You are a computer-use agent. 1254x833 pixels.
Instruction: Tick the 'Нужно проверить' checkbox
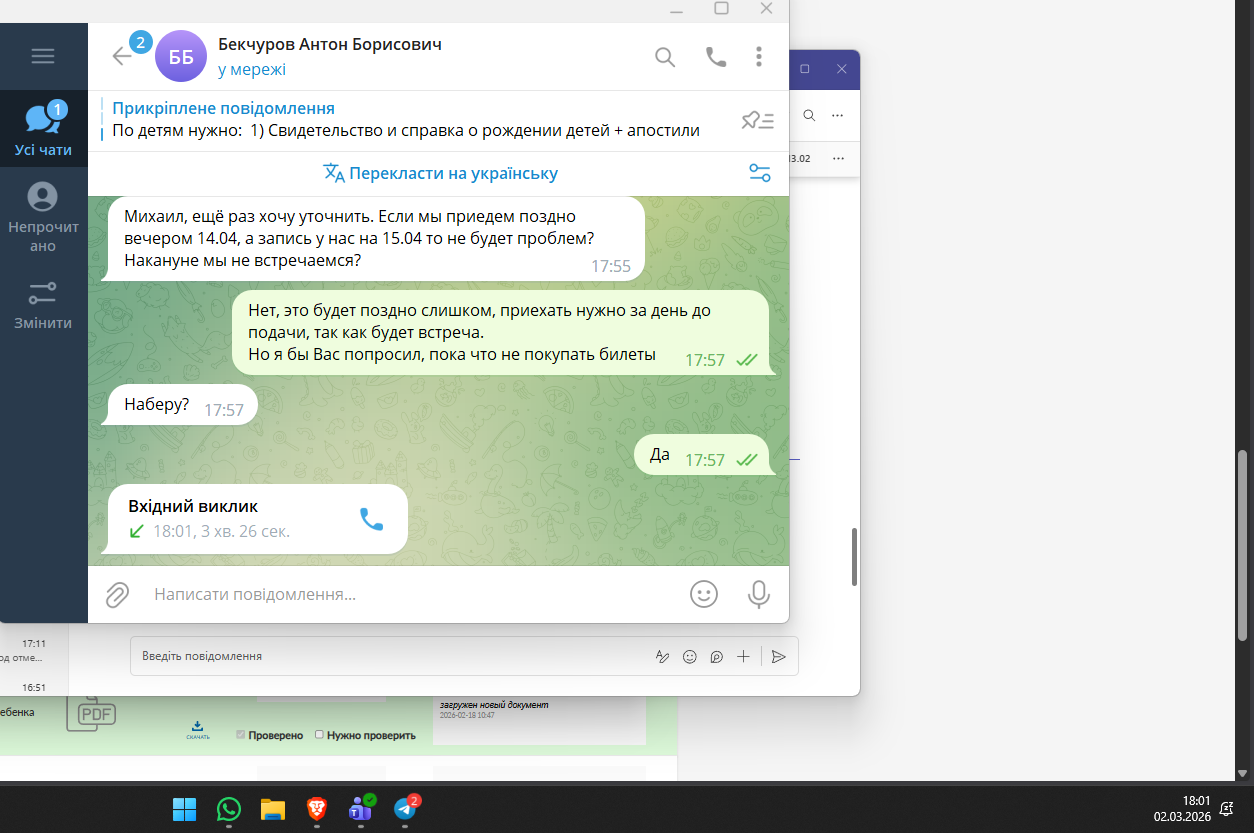(319, 734)
